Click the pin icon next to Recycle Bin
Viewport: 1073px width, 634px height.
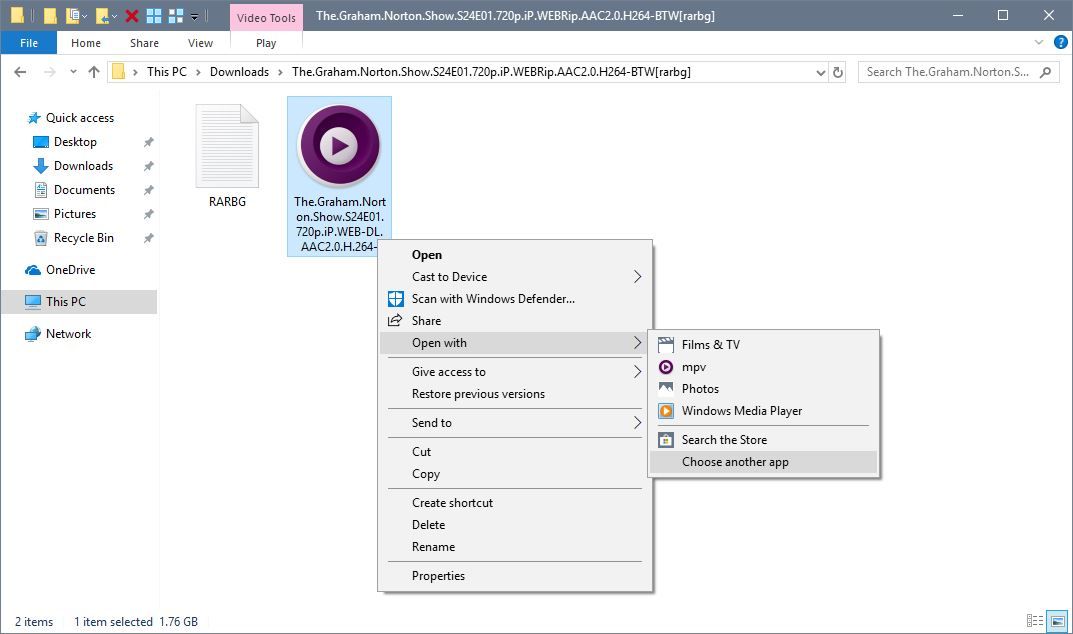click(148, 238)
